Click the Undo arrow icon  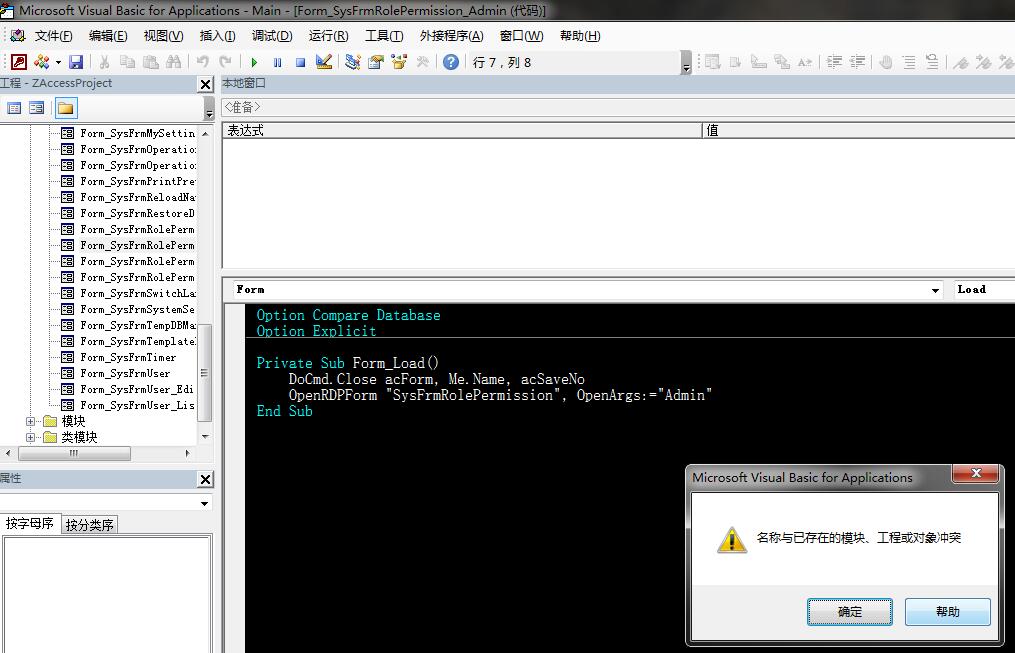tap(203, 62)
